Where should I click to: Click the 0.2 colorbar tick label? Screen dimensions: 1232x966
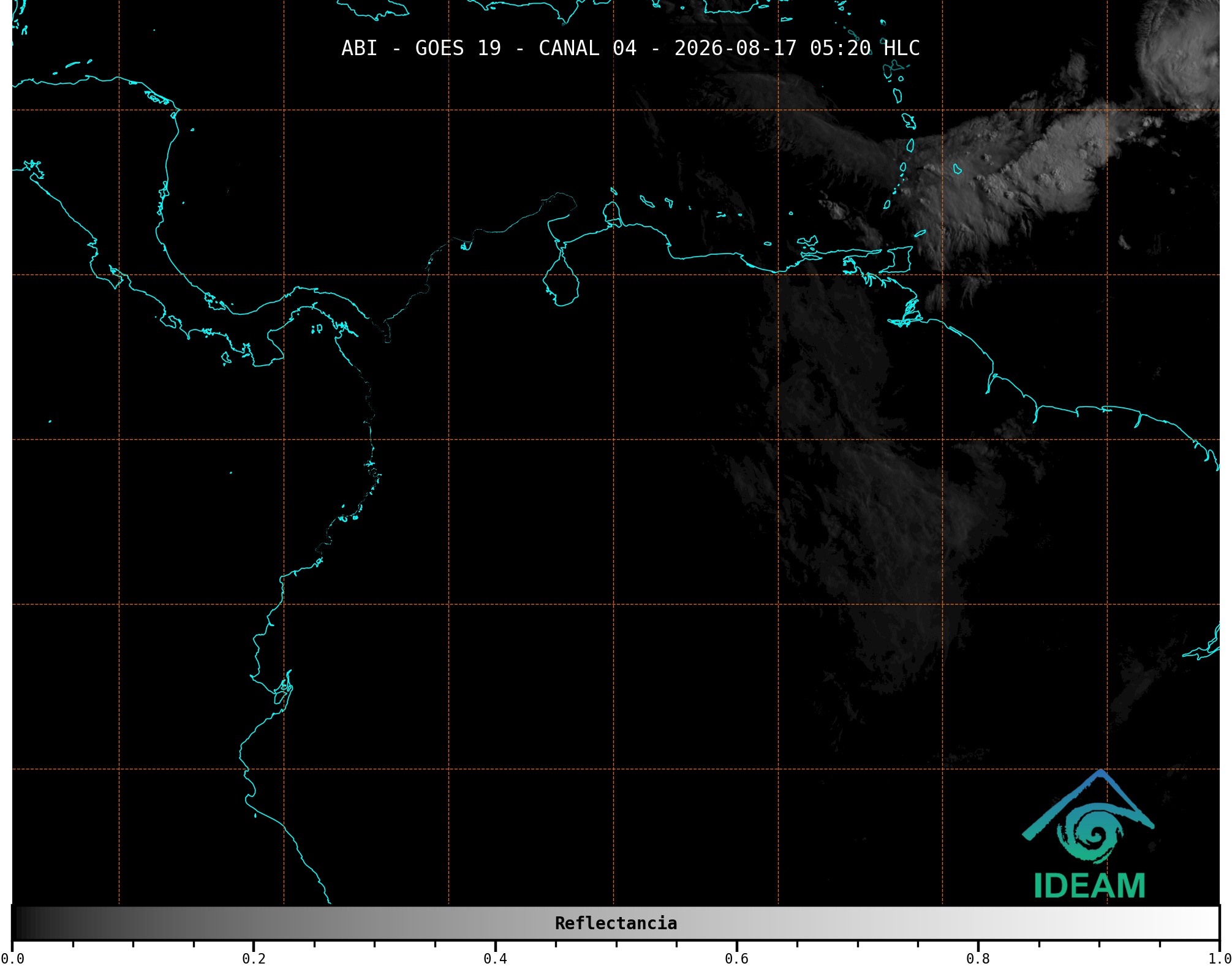[254, 959]
